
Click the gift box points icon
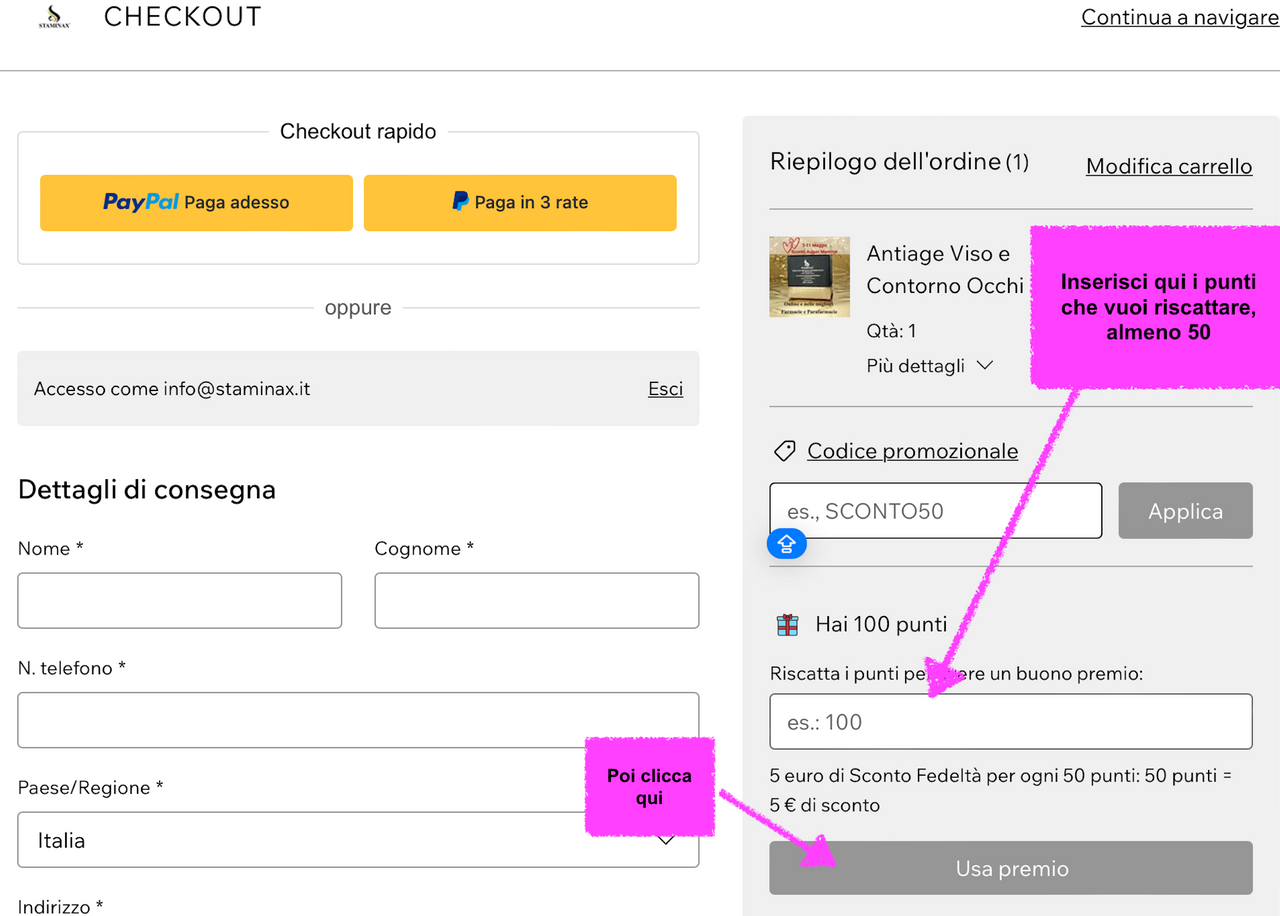pyautogui.click(x=788, y=625)
